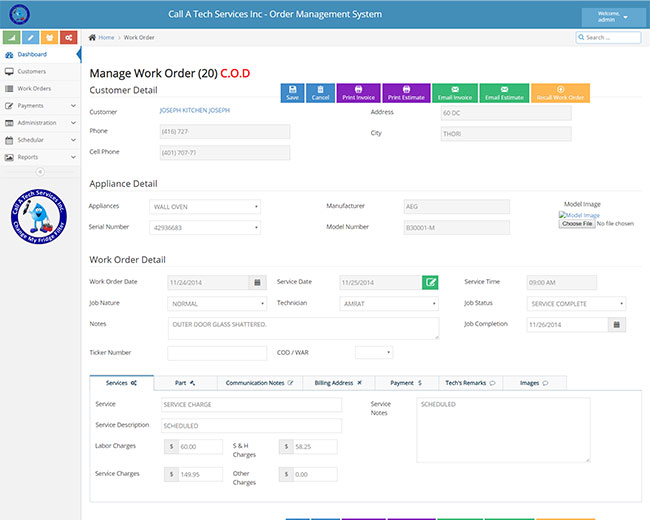The height and width of the screenshot is (520, 650).
Task: Click the green chart shortcut icon
Action: (x=11, y=38)
